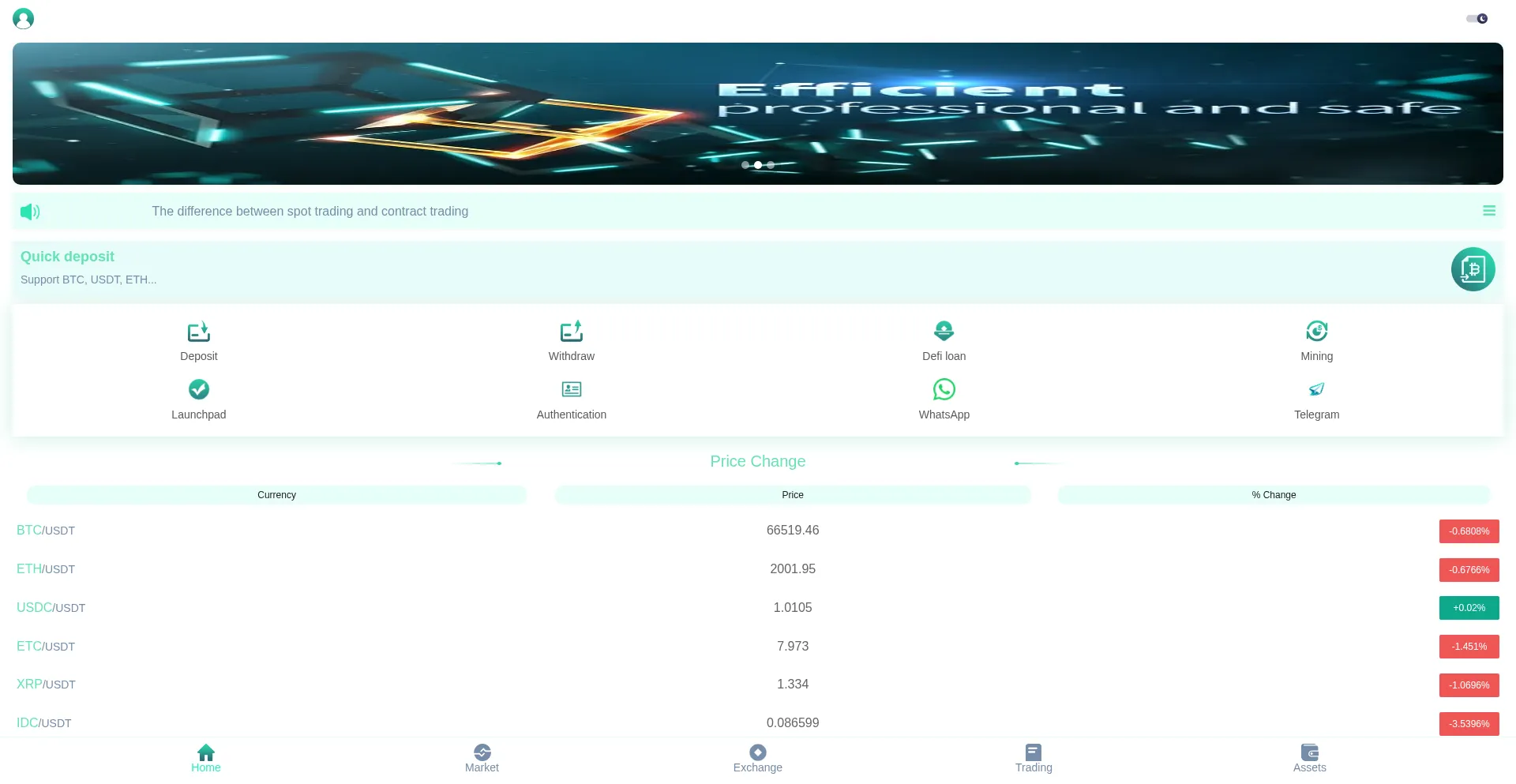The image size is (1516, 784).
Task: Click the Efficient professional and safe banner
Action: tap(758, 114)
